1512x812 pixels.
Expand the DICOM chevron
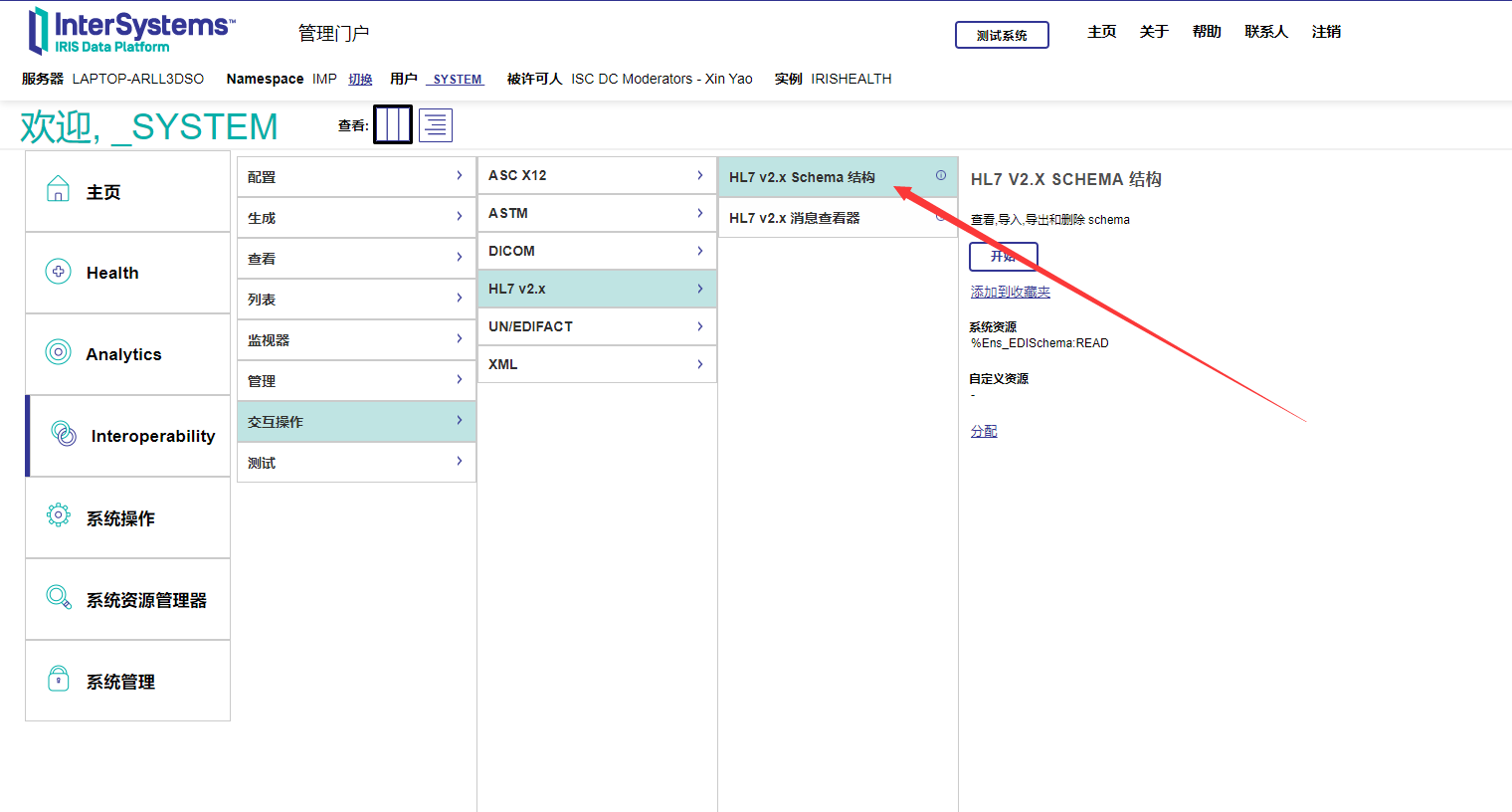[699, 251]
